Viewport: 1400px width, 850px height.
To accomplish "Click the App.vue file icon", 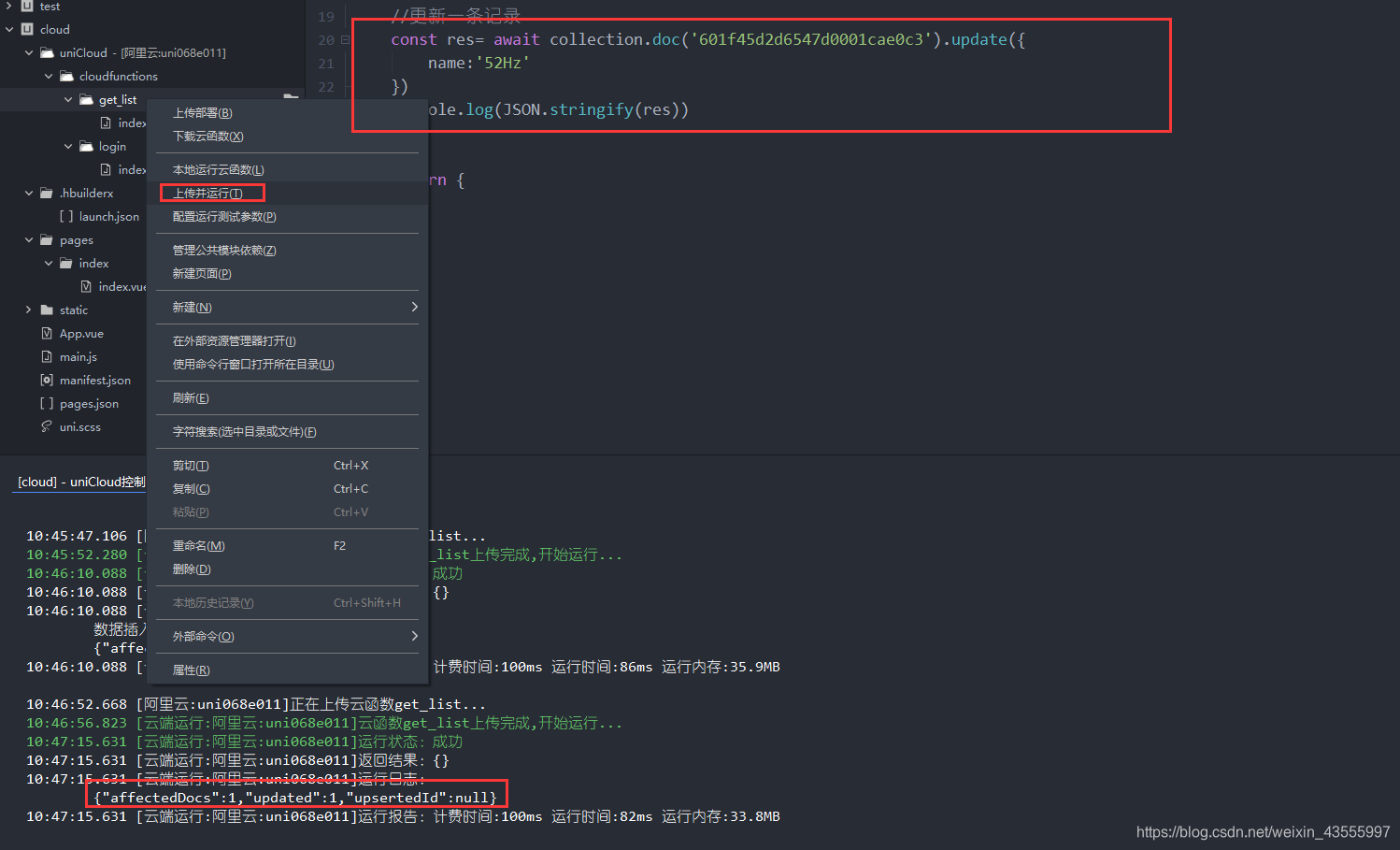I will point(47,333).
